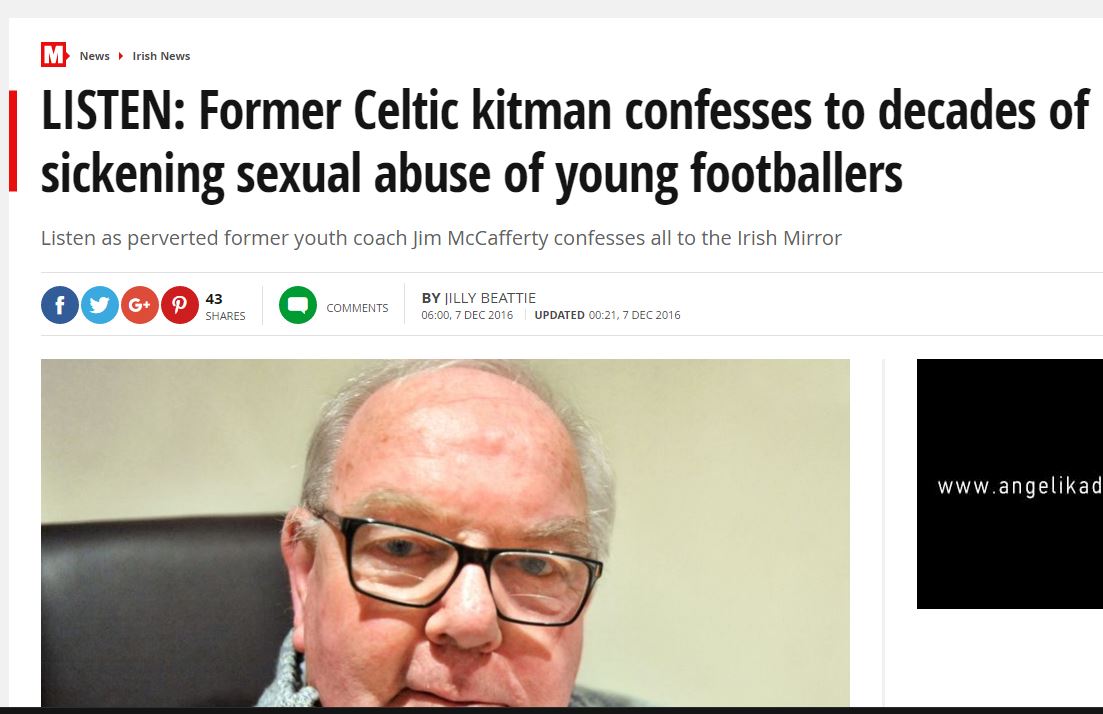Click the updated timestamp 00:21, 7 Dec 2016
The height and width of the screenshot is (714, 1103).
[634, 315]
